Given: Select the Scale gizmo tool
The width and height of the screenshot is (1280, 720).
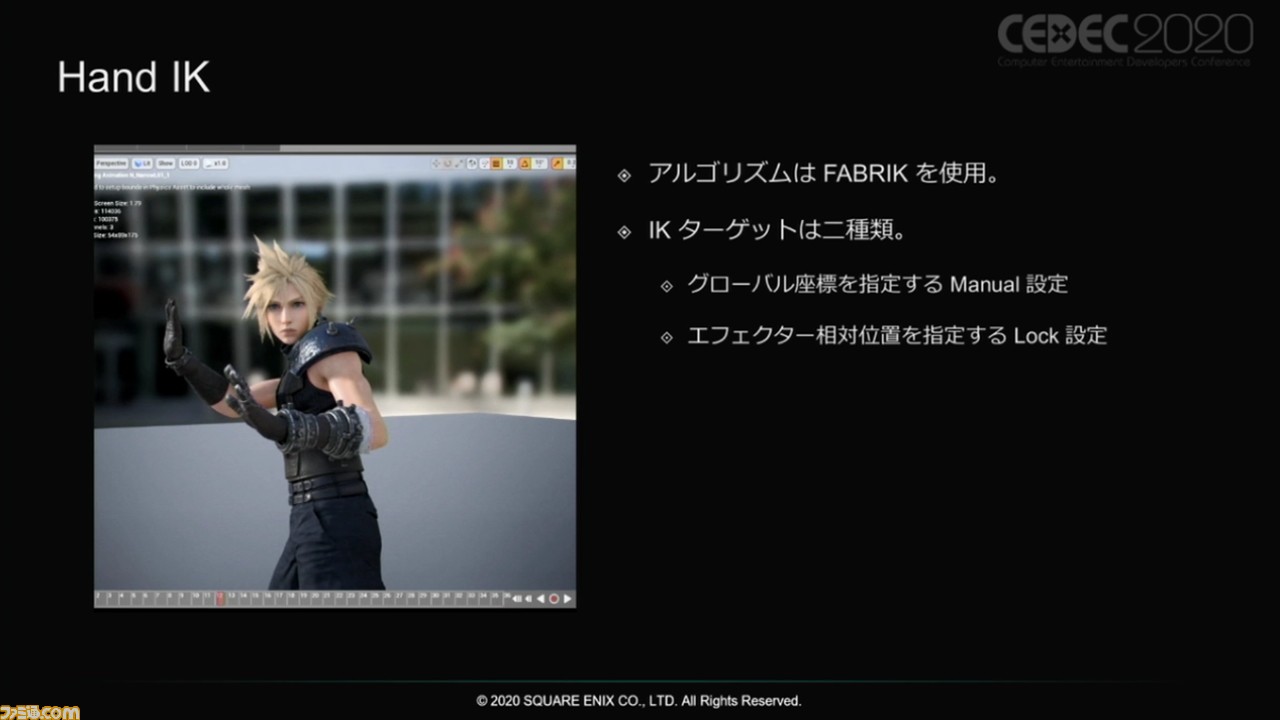Looking at the screenshot, I should coord(459,163).
